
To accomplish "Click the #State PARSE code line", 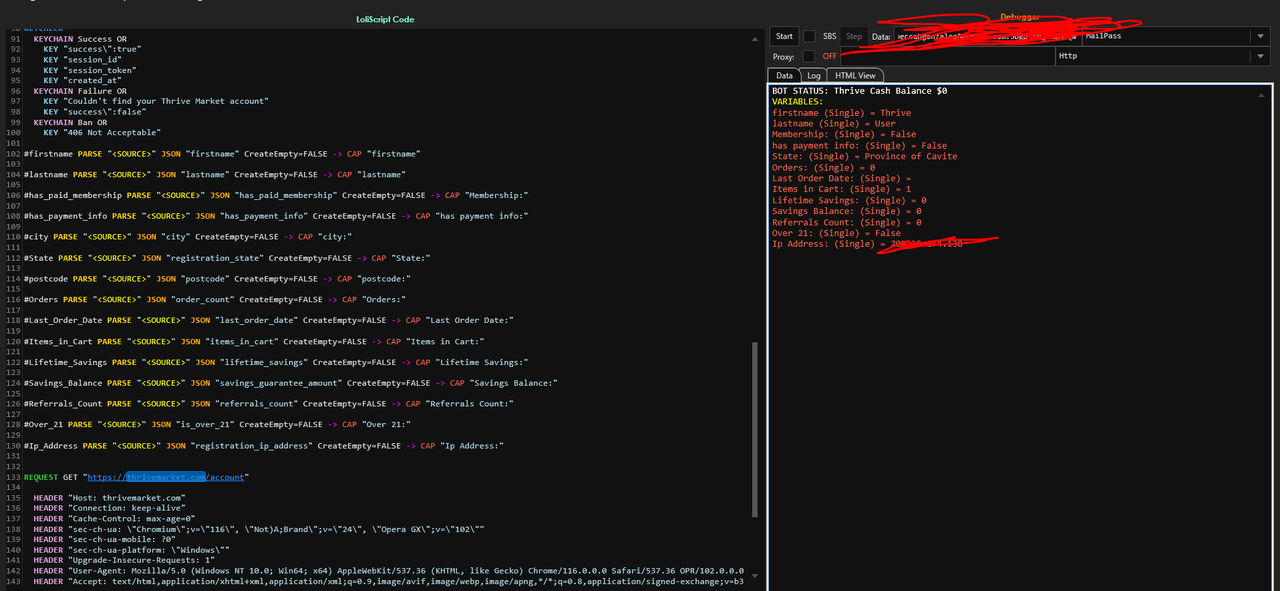I will tap(225, 258).
